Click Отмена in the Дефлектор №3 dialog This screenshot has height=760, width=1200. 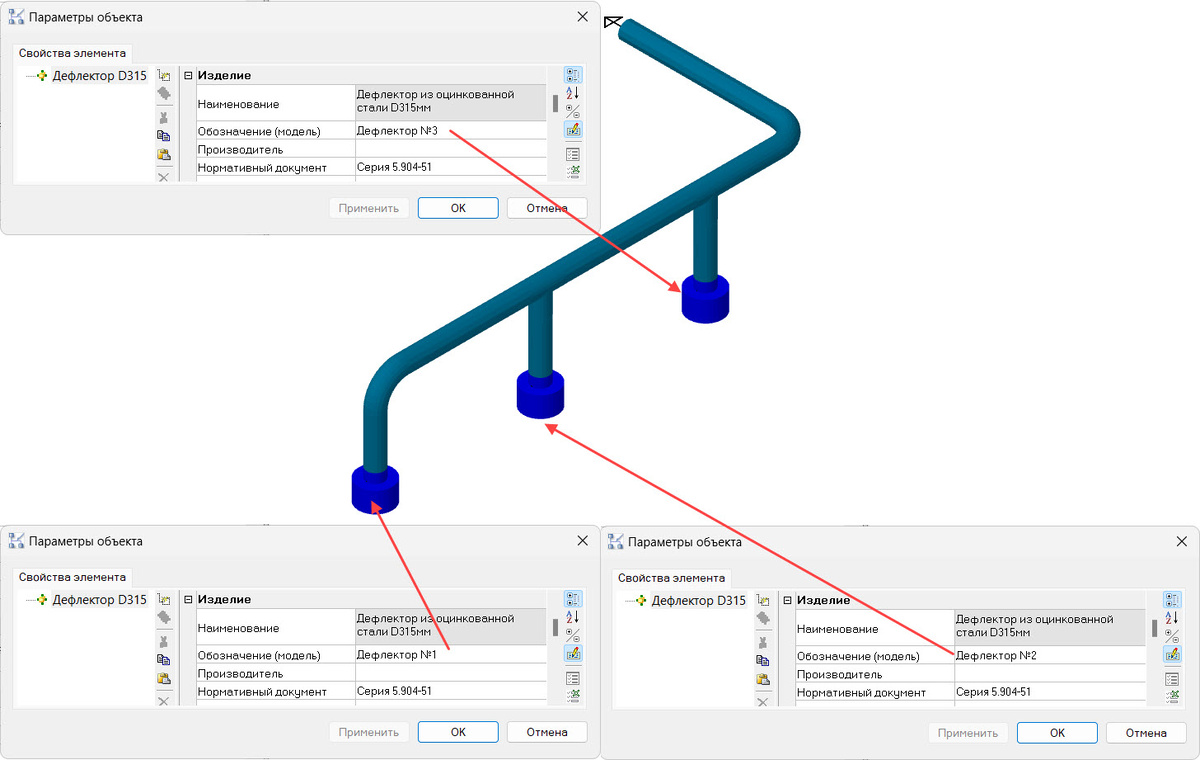point(547,208)
